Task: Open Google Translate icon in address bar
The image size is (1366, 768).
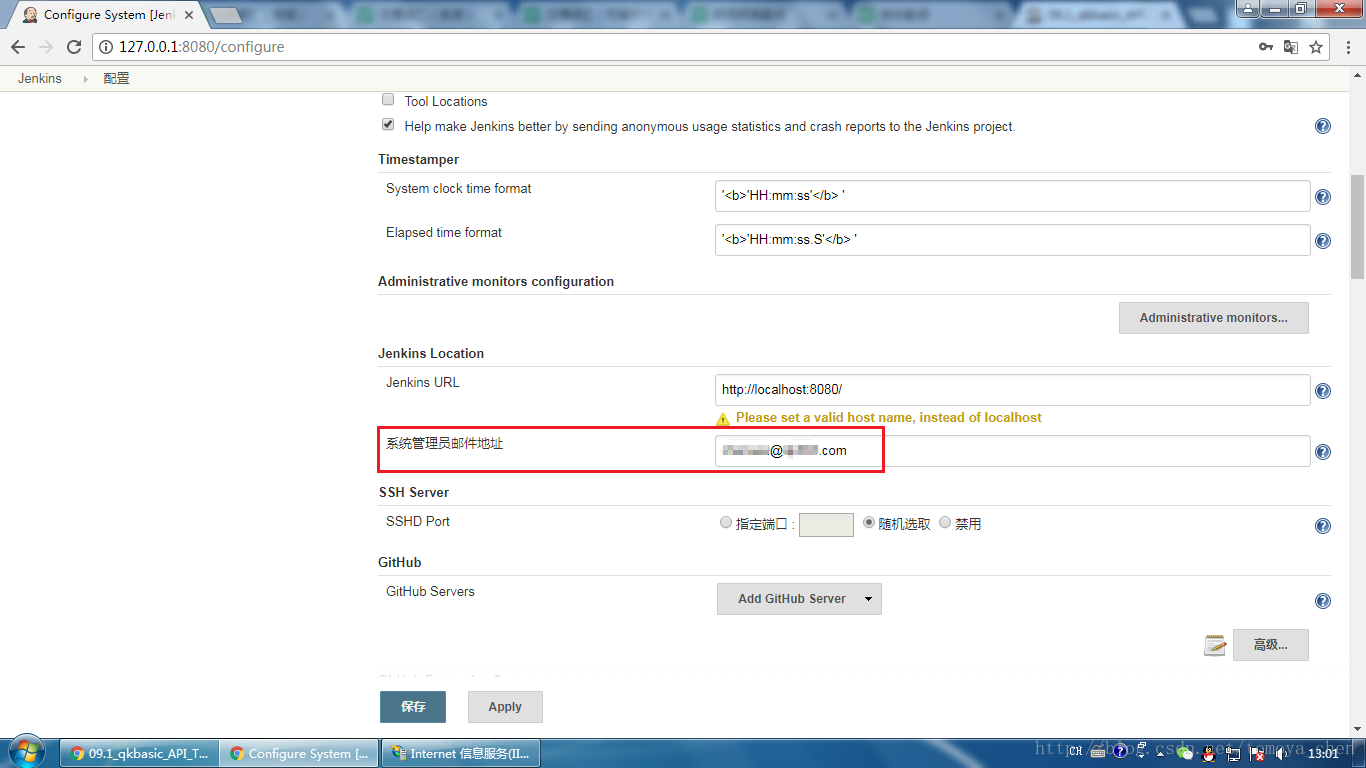Action: click(1291, 47)
